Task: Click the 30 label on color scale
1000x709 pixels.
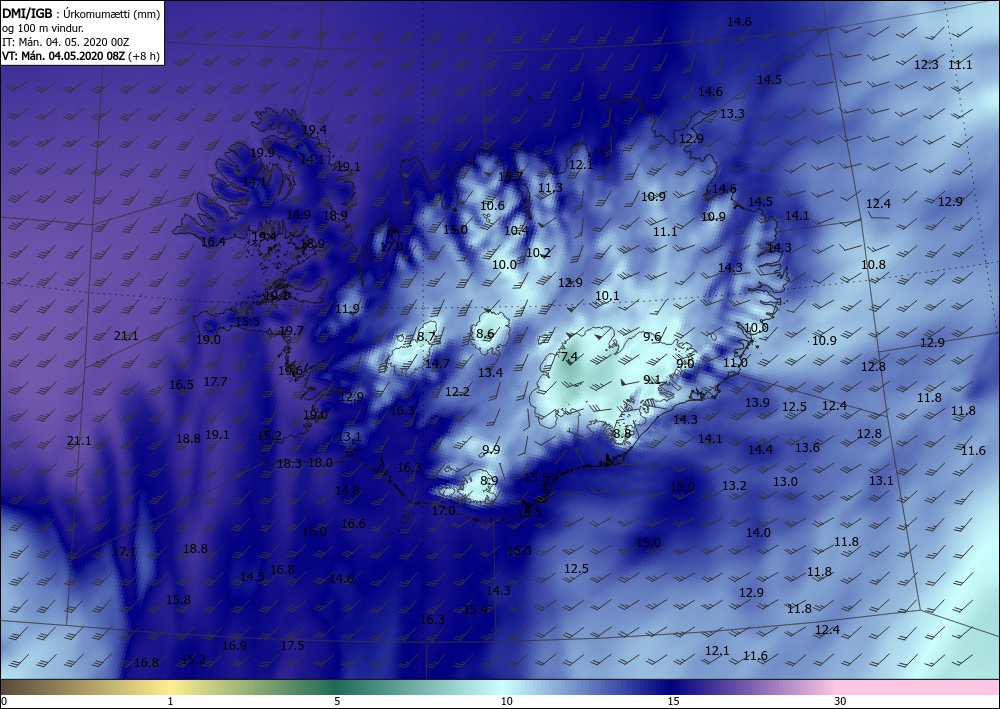Action: coord(841,701)
